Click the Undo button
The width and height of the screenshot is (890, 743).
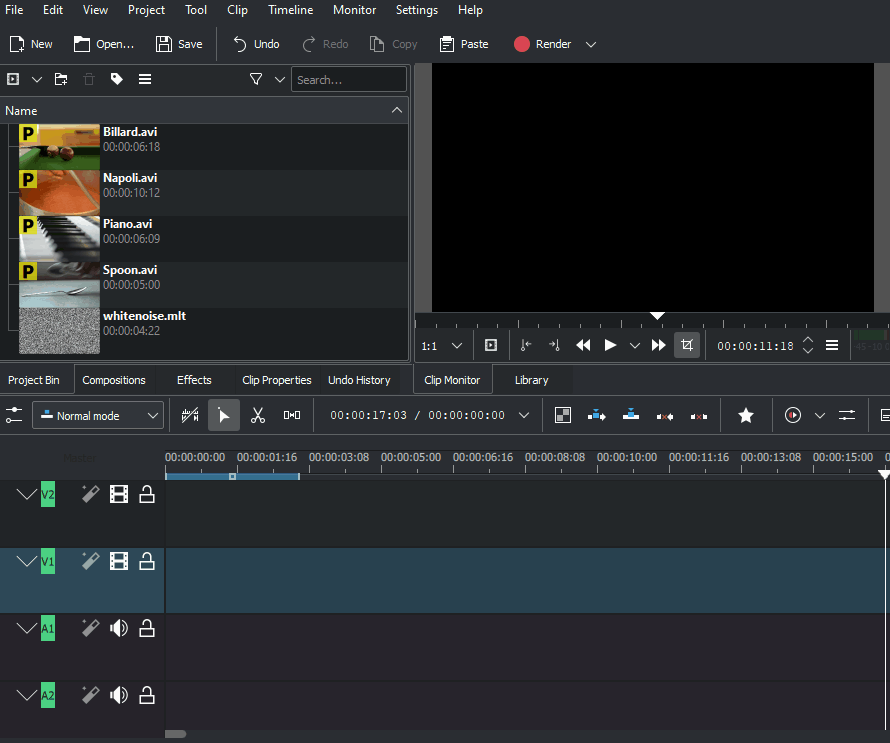[256, 44]
